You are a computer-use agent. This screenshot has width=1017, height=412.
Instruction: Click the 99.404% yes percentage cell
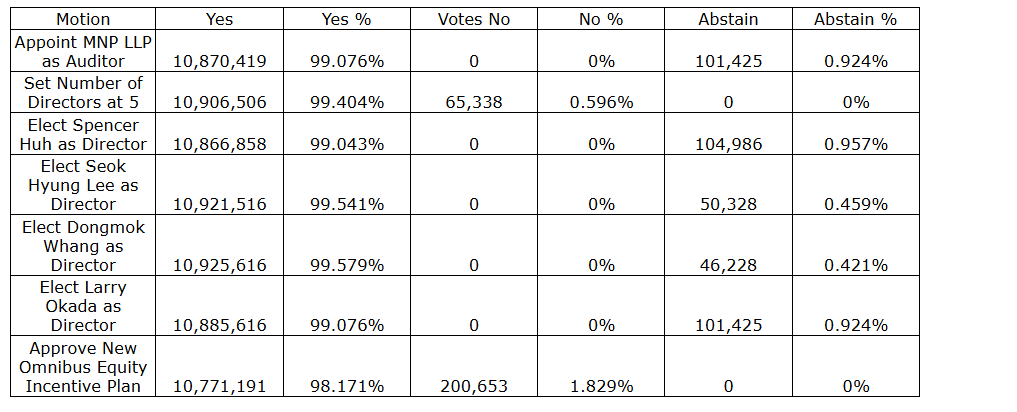pos(346,103)
